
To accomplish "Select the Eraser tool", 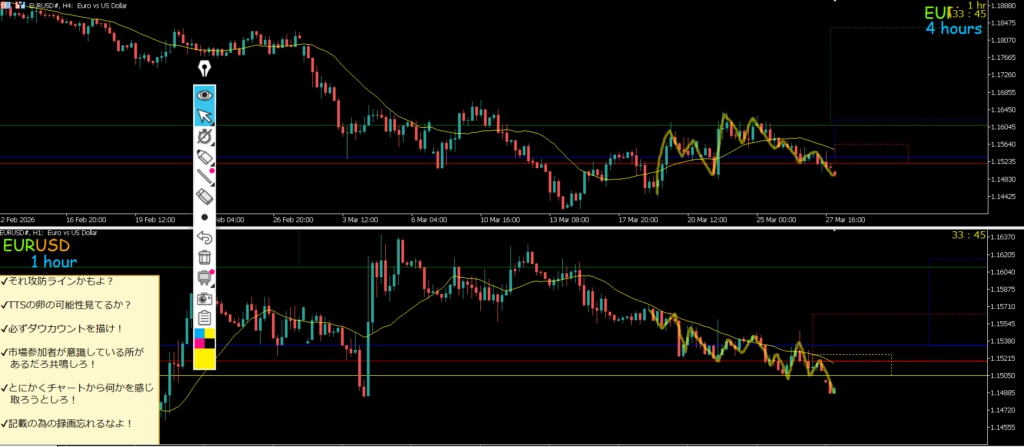I will click(205, 196).
